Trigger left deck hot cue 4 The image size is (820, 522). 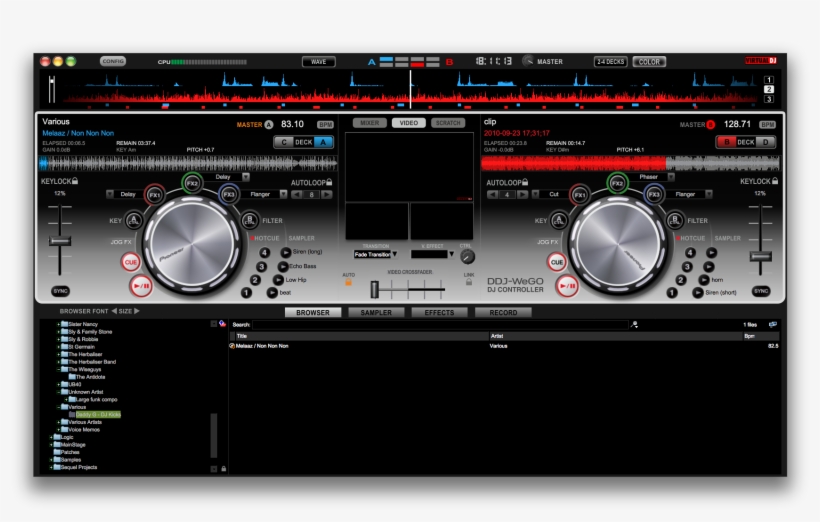(265, 253)
